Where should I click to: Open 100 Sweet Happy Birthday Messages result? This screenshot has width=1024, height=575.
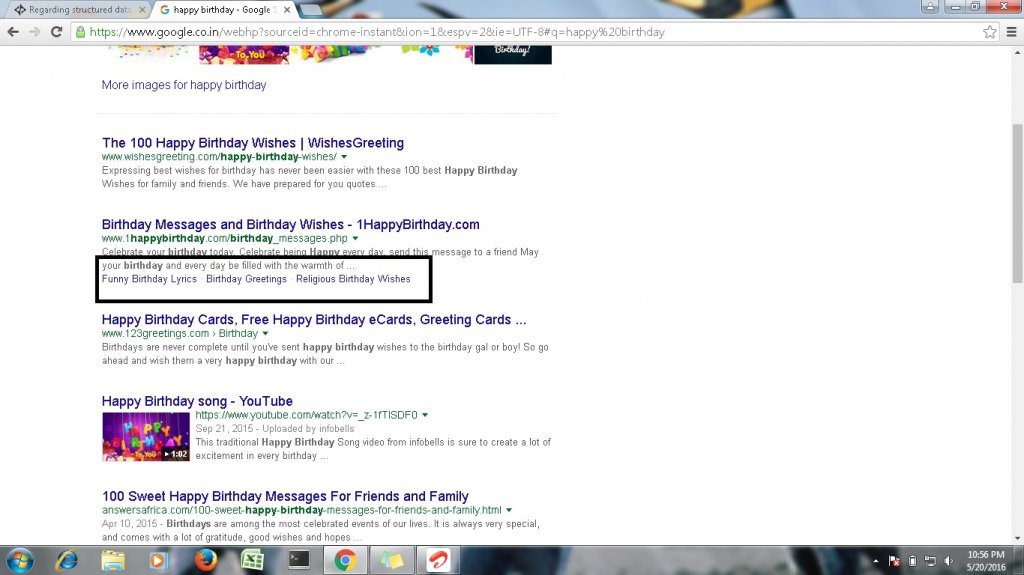[285, 497]
